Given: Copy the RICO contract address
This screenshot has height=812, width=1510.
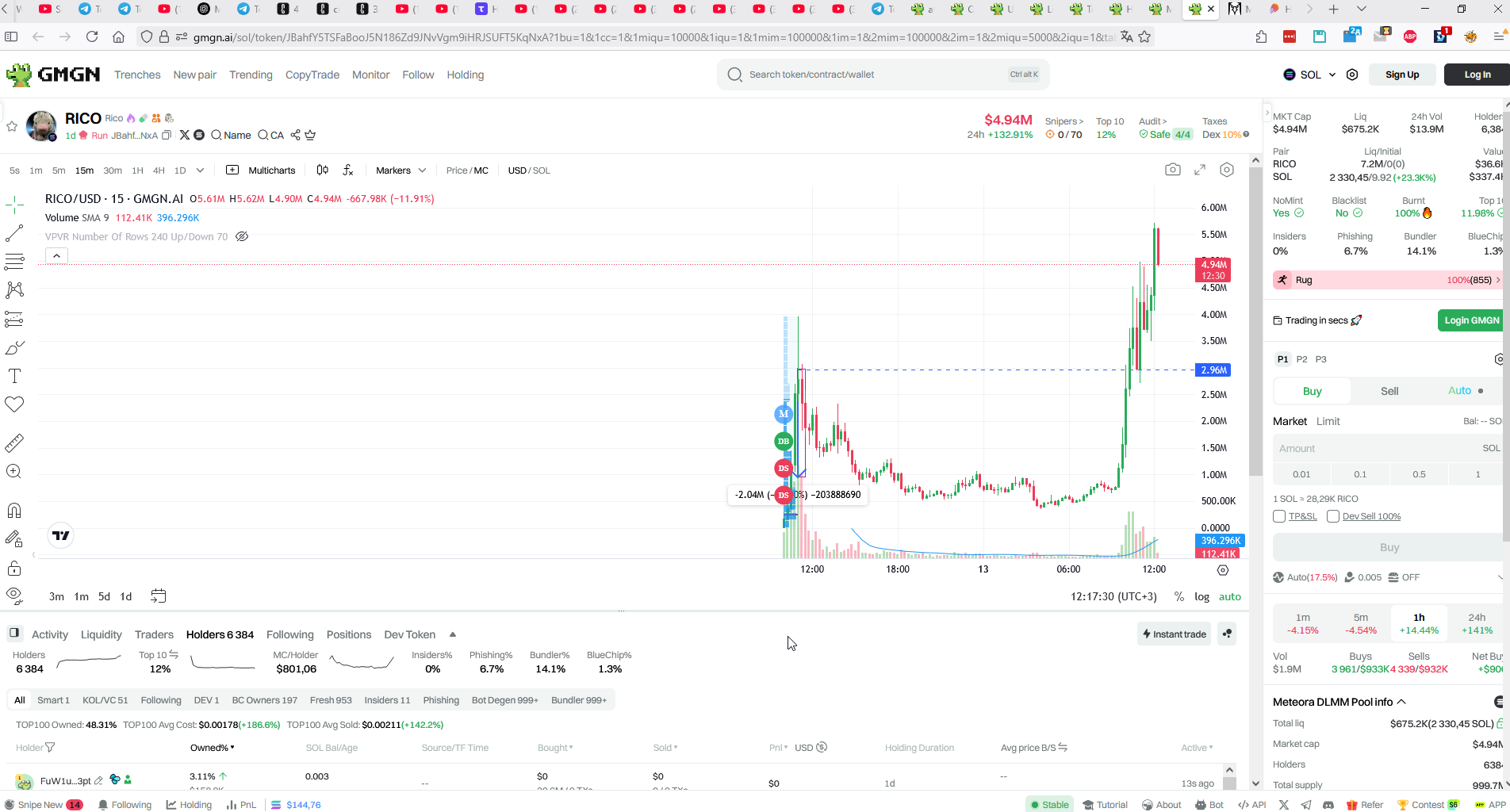Looking at the screenshot, I should 167,136.
